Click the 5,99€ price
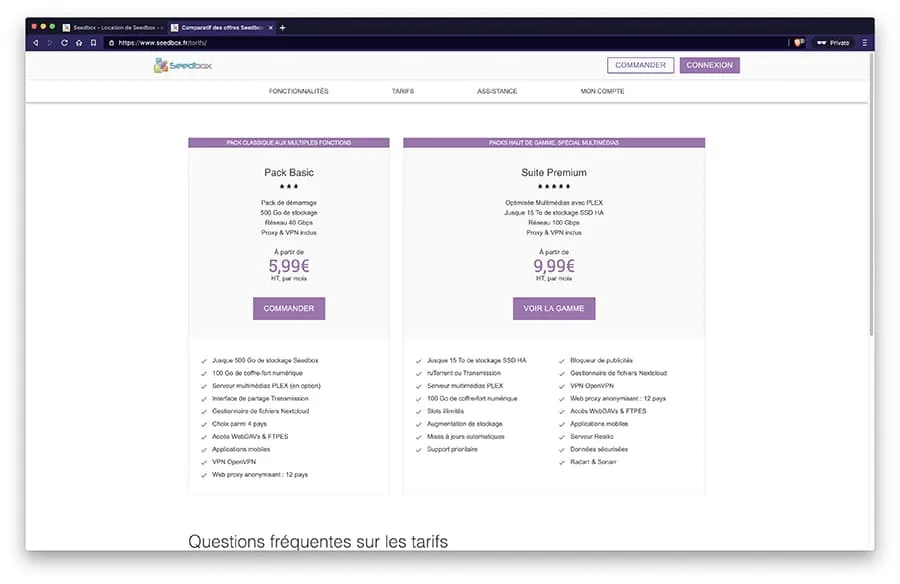The height and width of the screenshot is (584, 900). tap(289, 266)
